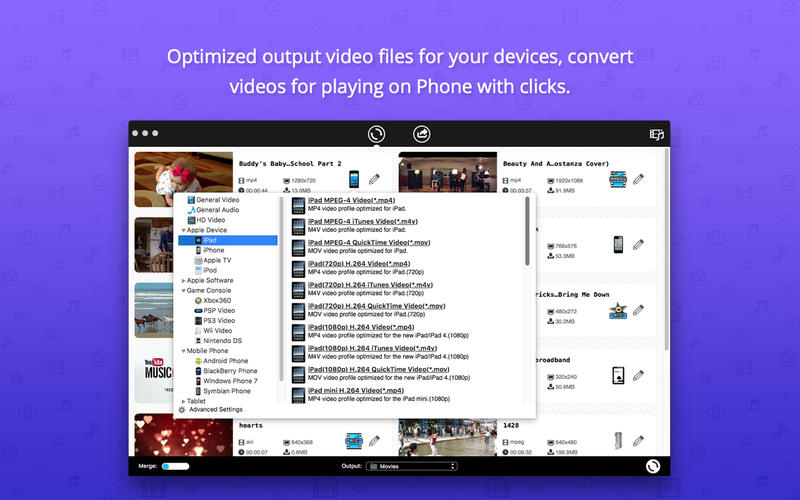Open the Output Movies dropdown
The image size is (800, 500).
coord(411,466)
